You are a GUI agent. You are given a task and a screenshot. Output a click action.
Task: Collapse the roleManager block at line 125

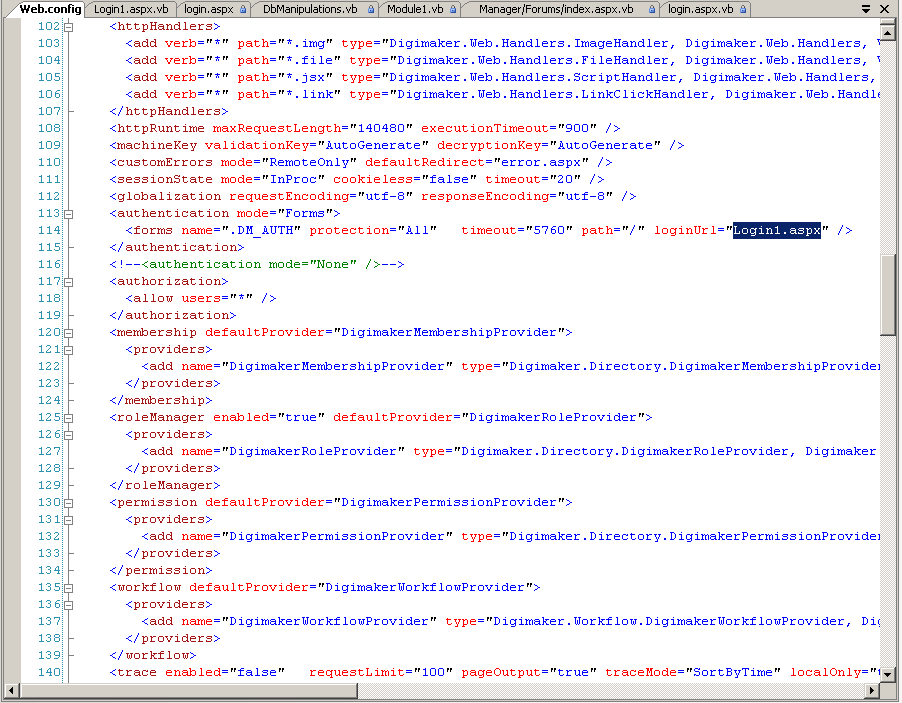(68, 418)
